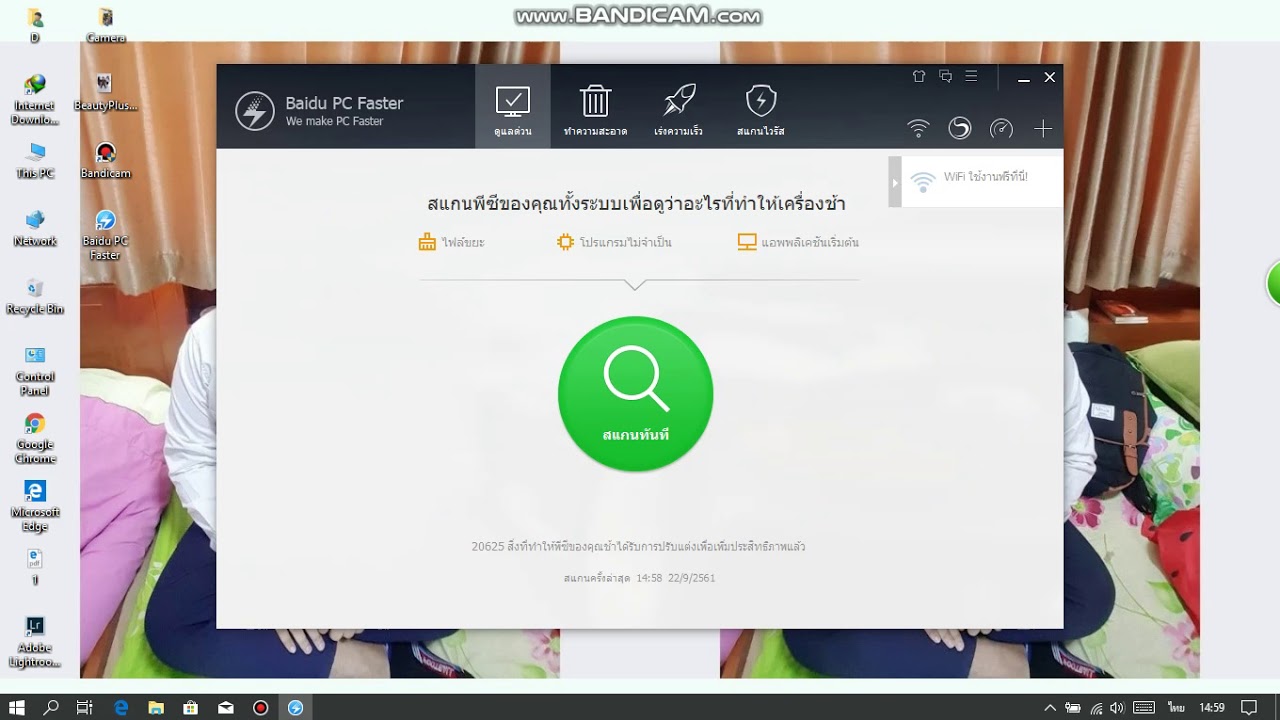Select the ไฟล์ขยะ junk files item
Viewport: 1280px width, 720px height.
451,242
